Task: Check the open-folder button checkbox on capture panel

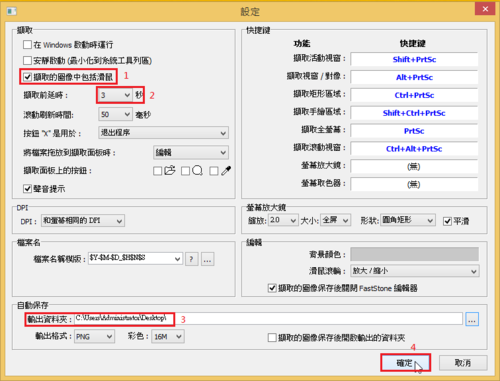Action: [x=157, y=171]
